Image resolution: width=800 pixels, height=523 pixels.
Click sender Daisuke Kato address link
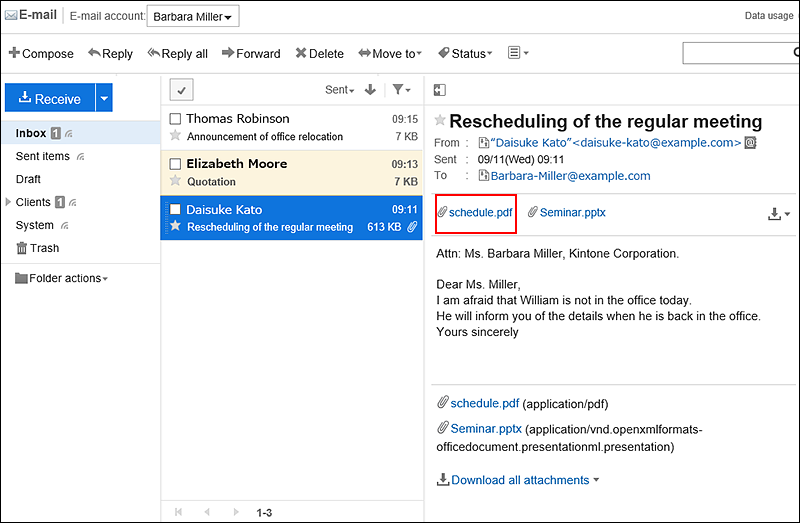click(x=616, y=143)
